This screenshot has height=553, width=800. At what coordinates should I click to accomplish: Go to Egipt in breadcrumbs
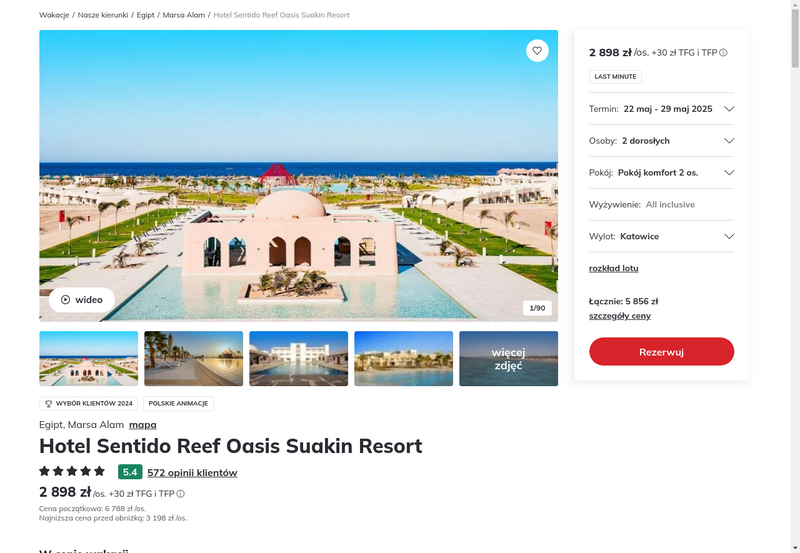145,15
